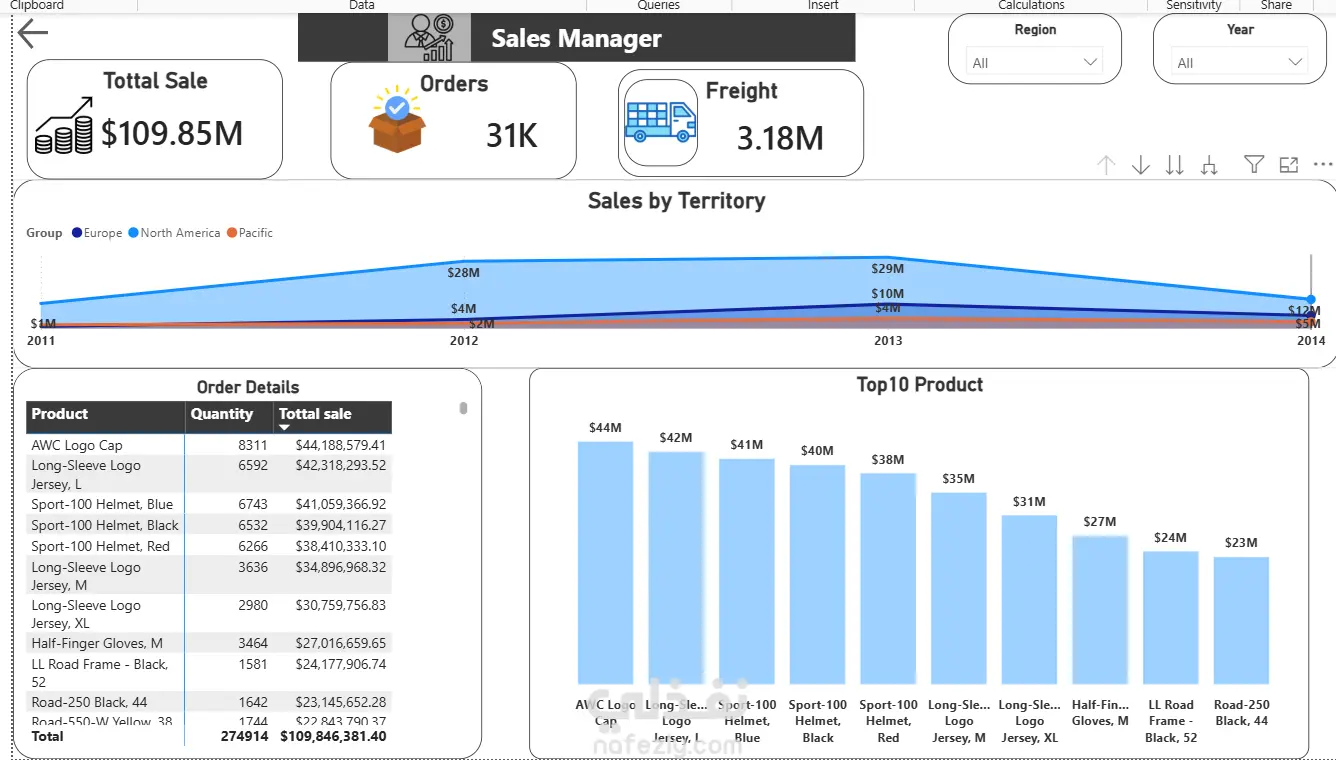The width and height of the screenshot is (1336, 760).
Task: Click the drill up arrow icon
Action: click(x=1106, y=165)
